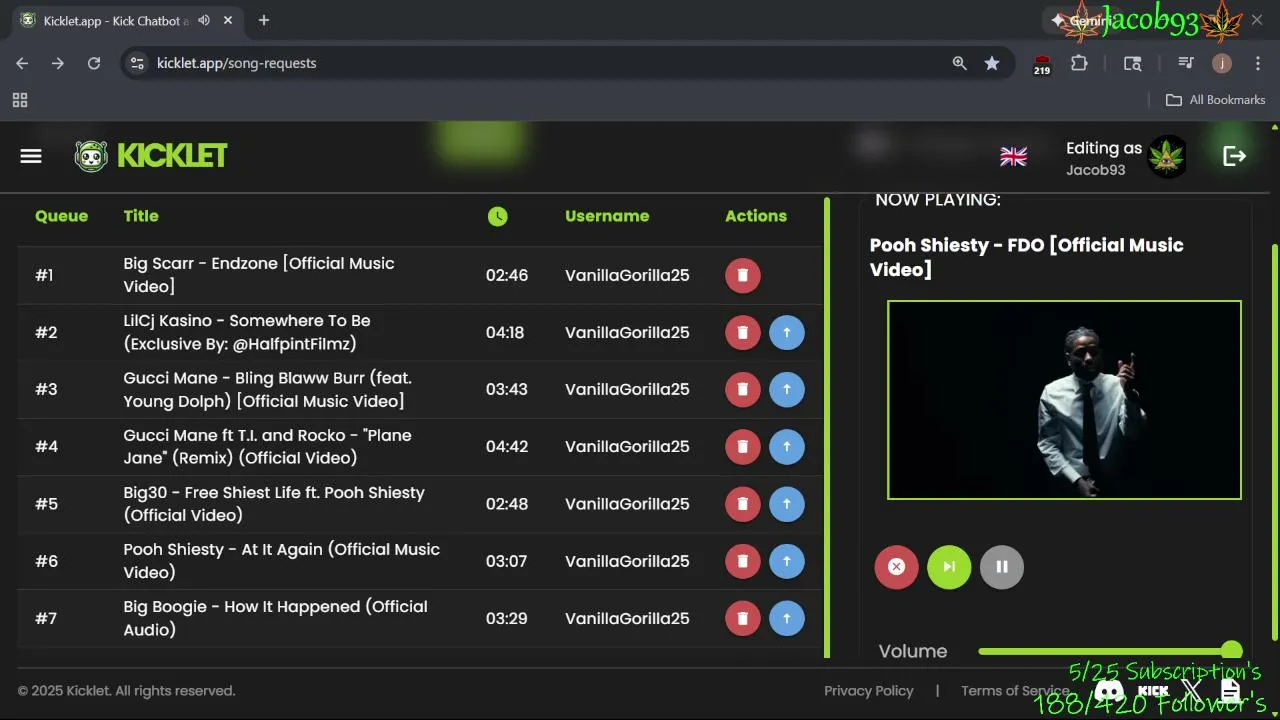
Task: Click the duration clock column header
Action: 498,216
